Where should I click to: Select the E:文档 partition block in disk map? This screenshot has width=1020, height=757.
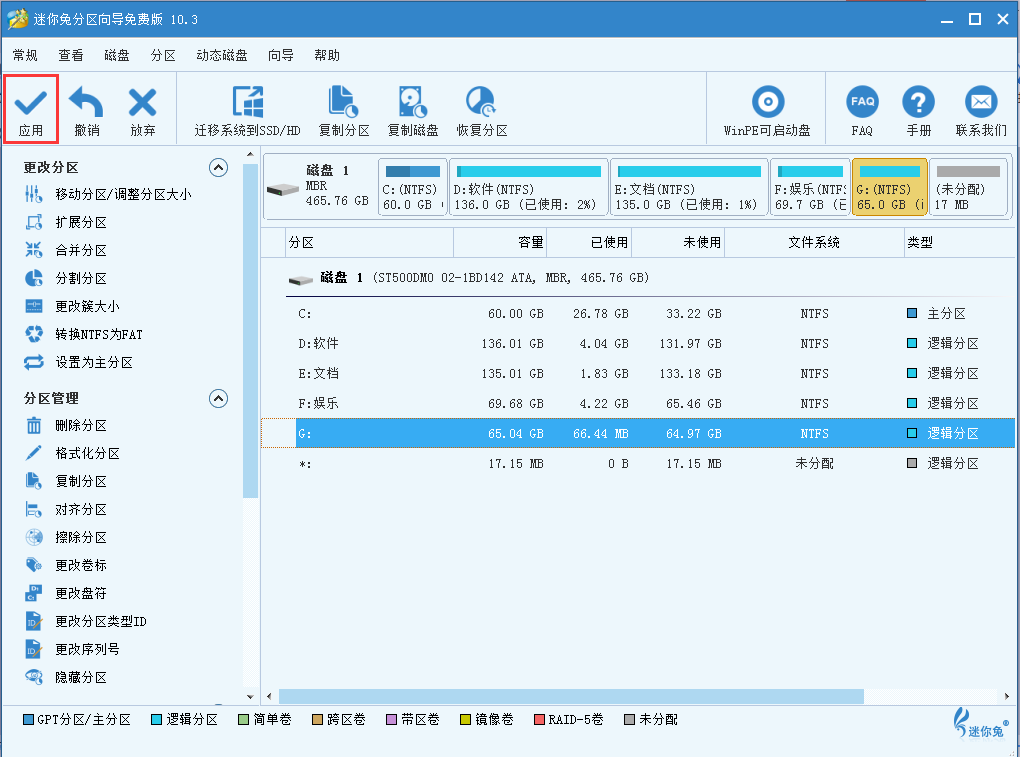(689, 187)
